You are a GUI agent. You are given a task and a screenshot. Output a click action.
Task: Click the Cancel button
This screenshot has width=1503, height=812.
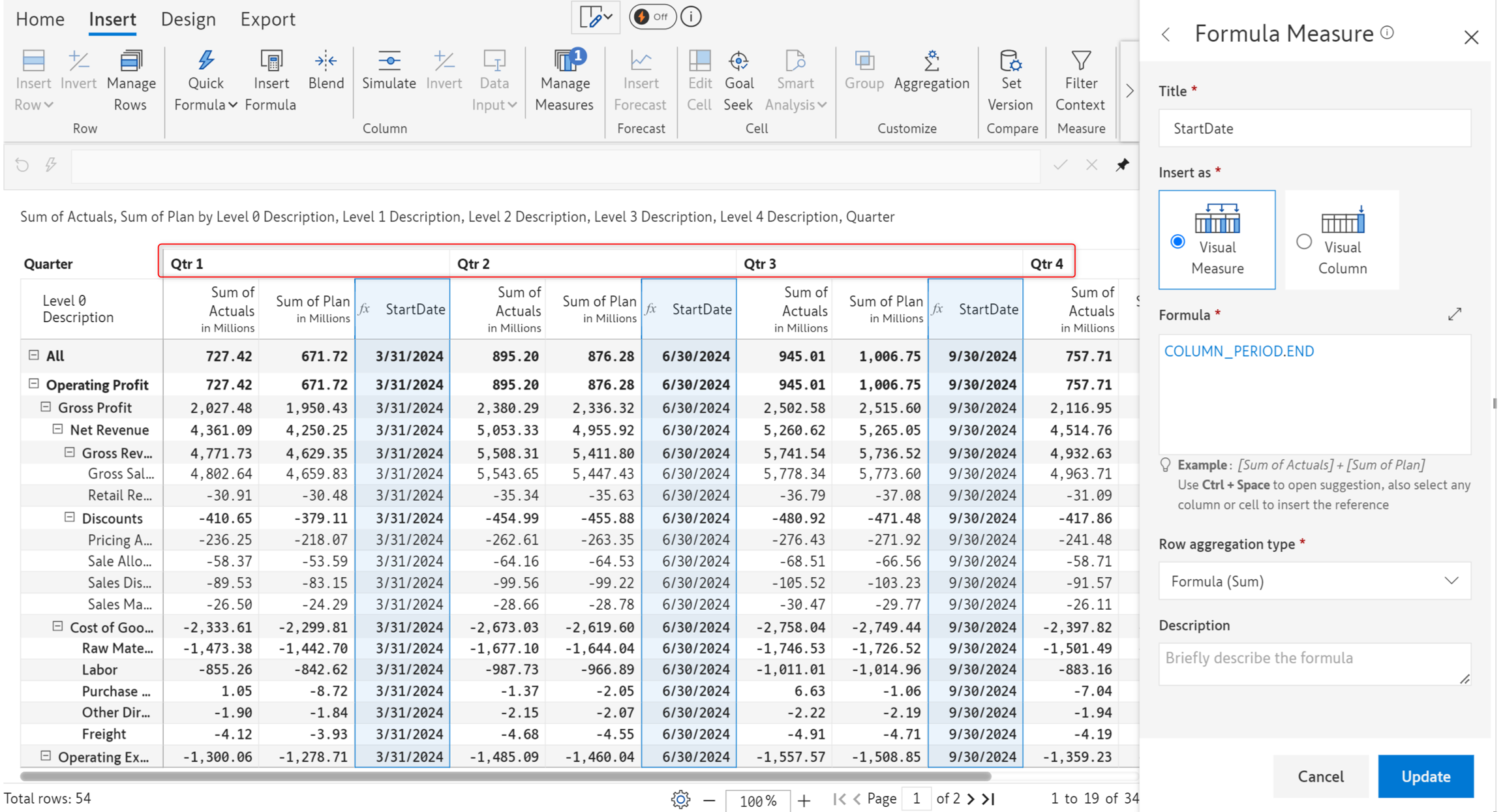[1320, 776]
